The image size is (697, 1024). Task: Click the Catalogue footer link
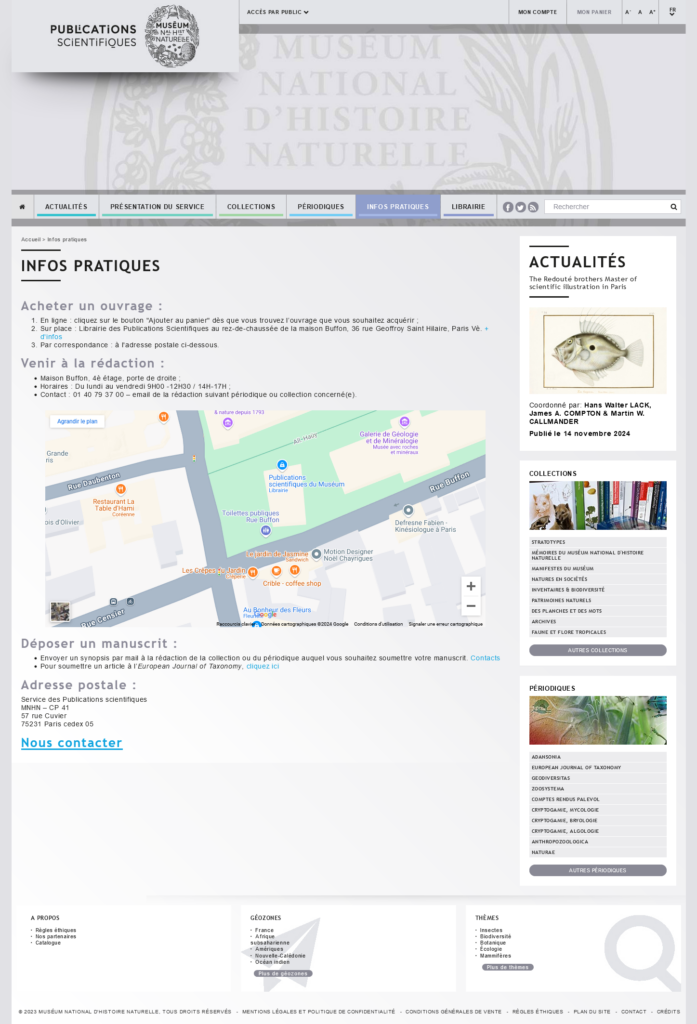pyautogui.click(x=48, y=943)
